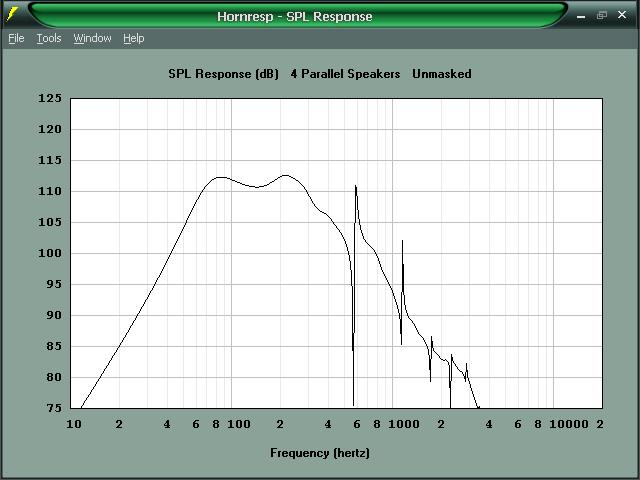Click the 80 value on the dB axis
640x480 pixels.
click(53, 378)
